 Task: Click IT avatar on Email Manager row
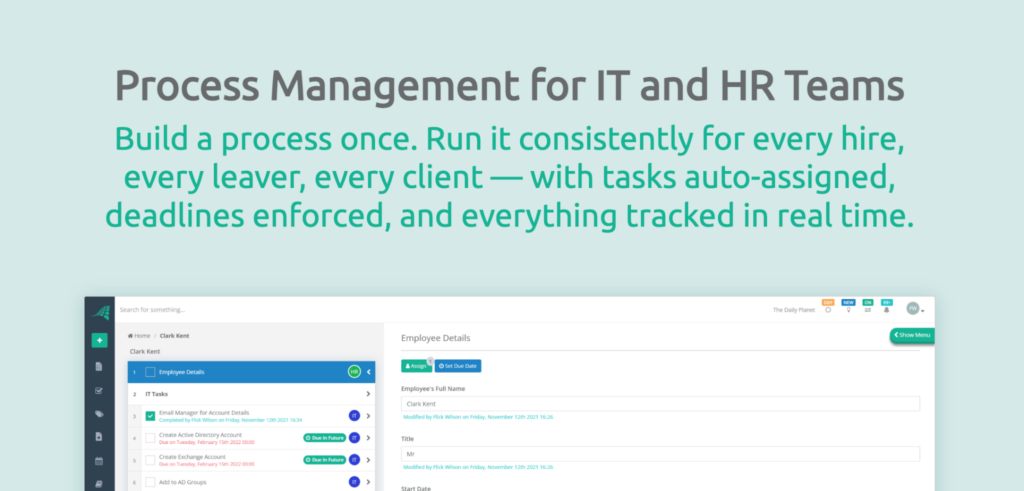(x=355, y=415)
